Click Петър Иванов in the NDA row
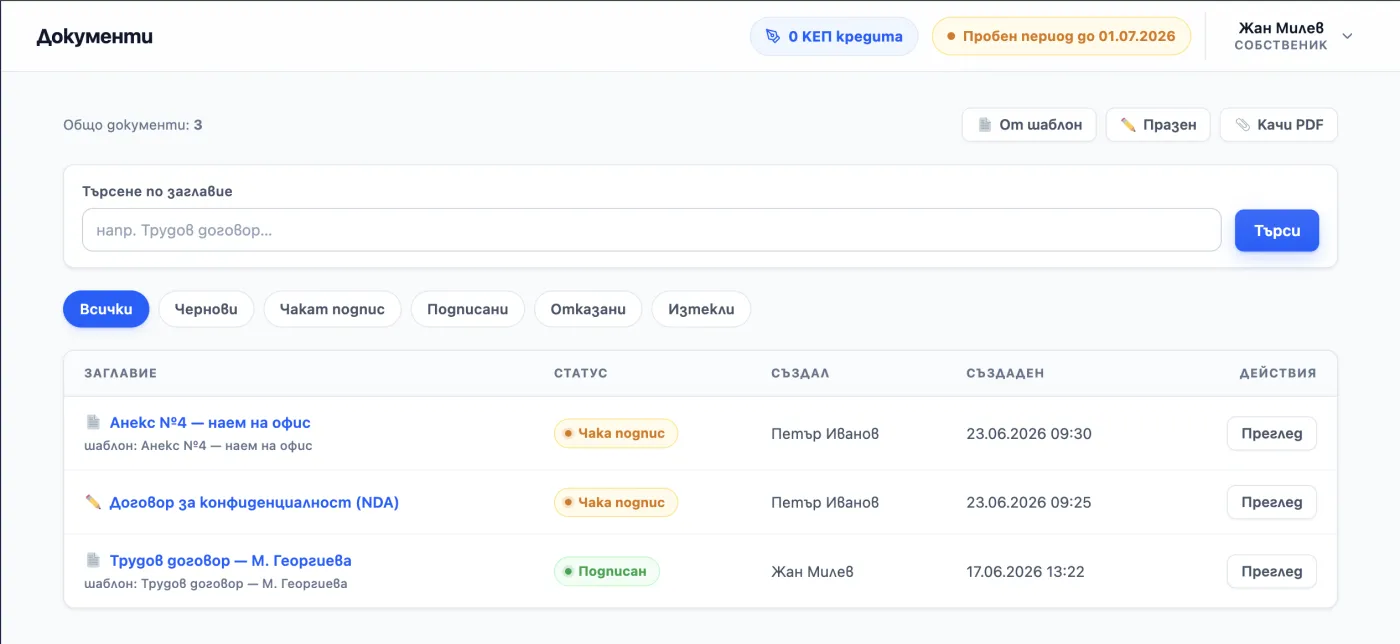The height and width of the screenshot is (644, 1400). pos(825,502)
